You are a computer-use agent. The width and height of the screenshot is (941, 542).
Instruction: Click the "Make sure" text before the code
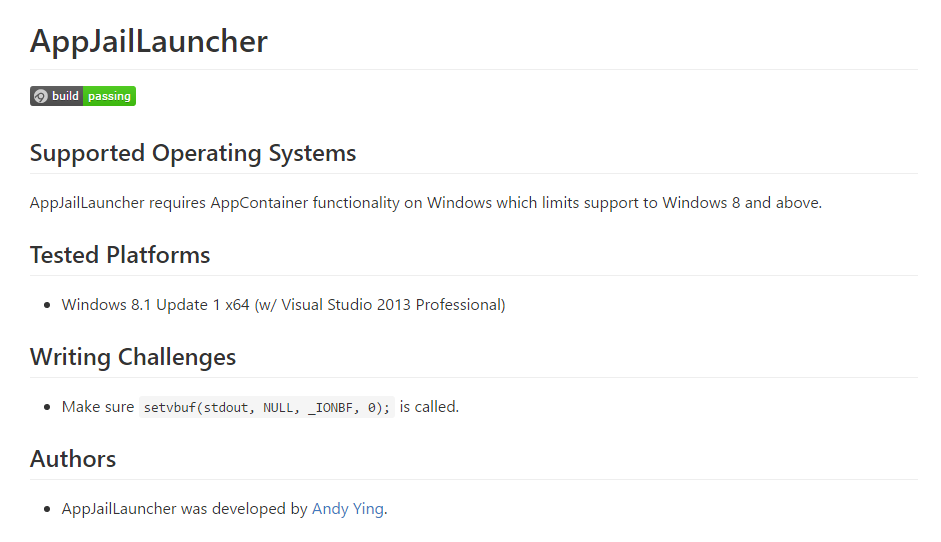tap(97, 406)
